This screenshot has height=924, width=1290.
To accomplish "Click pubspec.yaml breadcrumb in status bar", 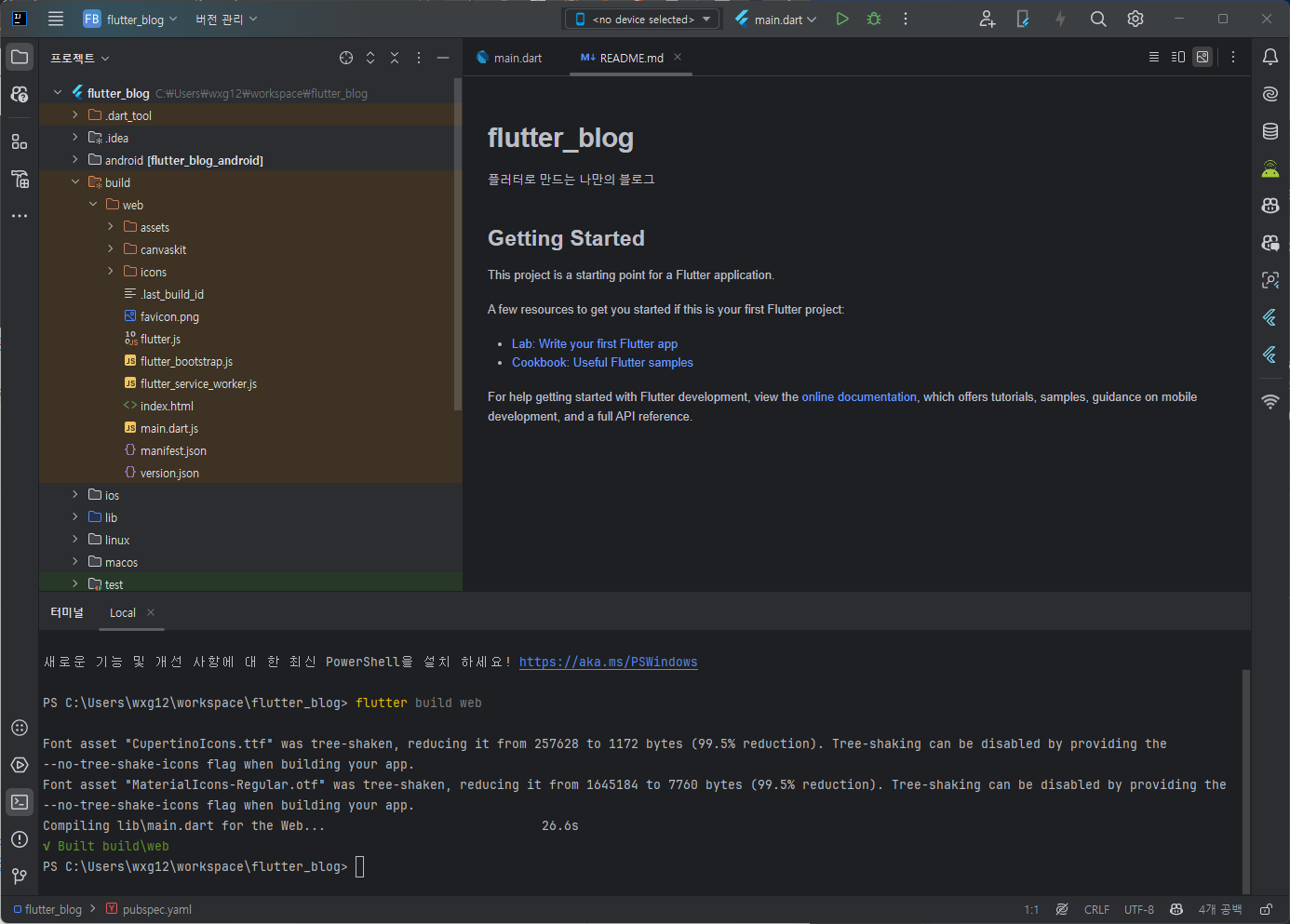I will 149,909.
